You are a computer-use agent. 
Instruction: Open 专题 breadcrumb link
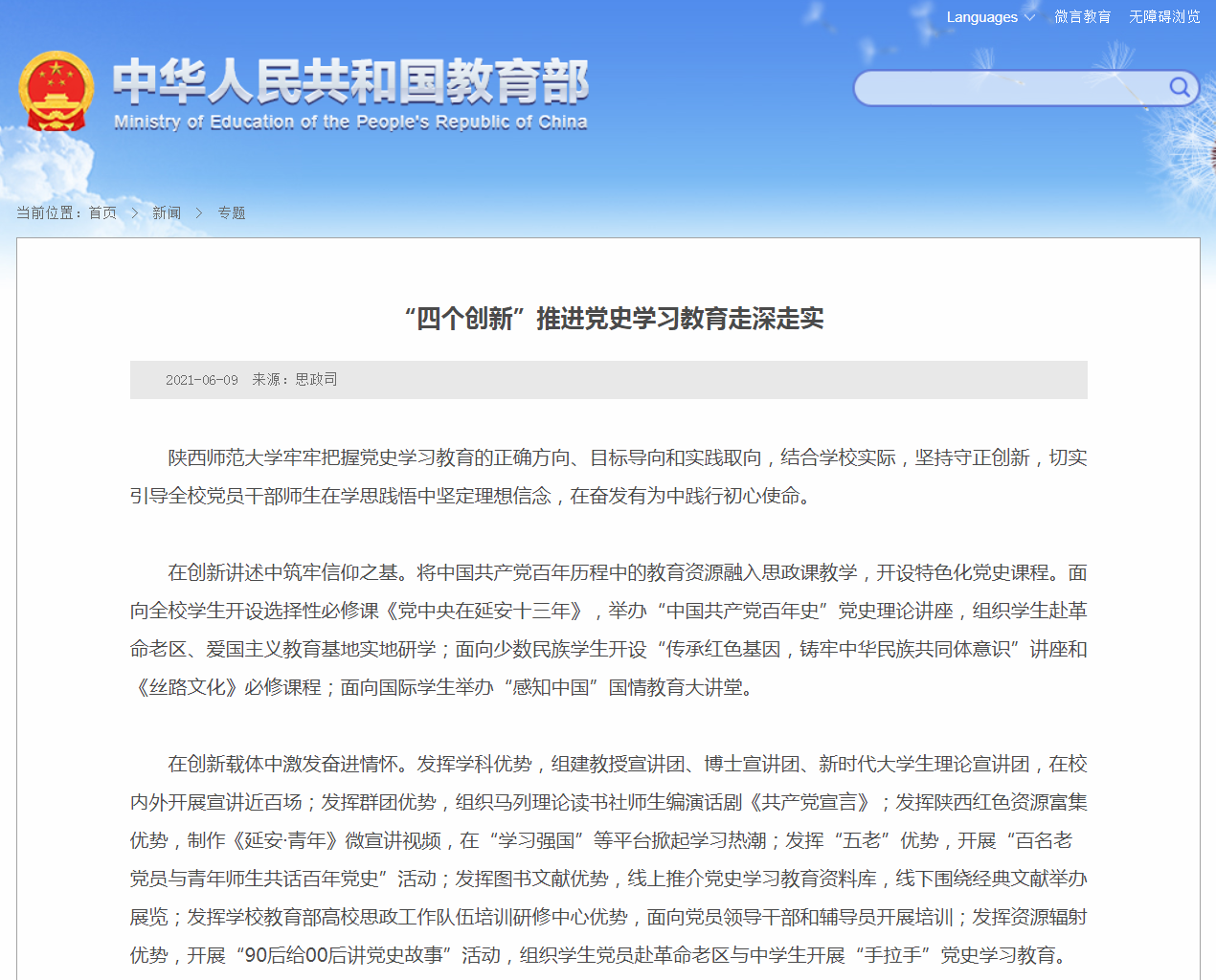pos(232,213)
